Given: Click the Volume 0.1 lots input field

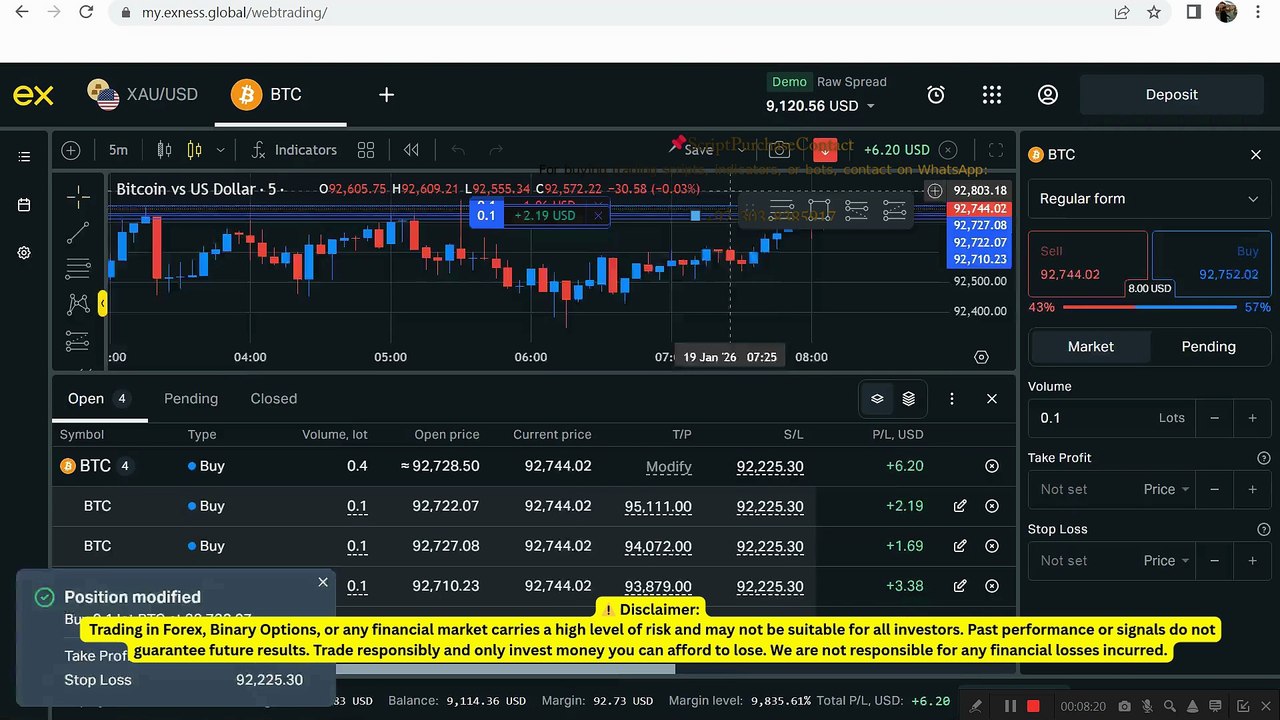Looking at the screenshot, I should coord(1112,418).
